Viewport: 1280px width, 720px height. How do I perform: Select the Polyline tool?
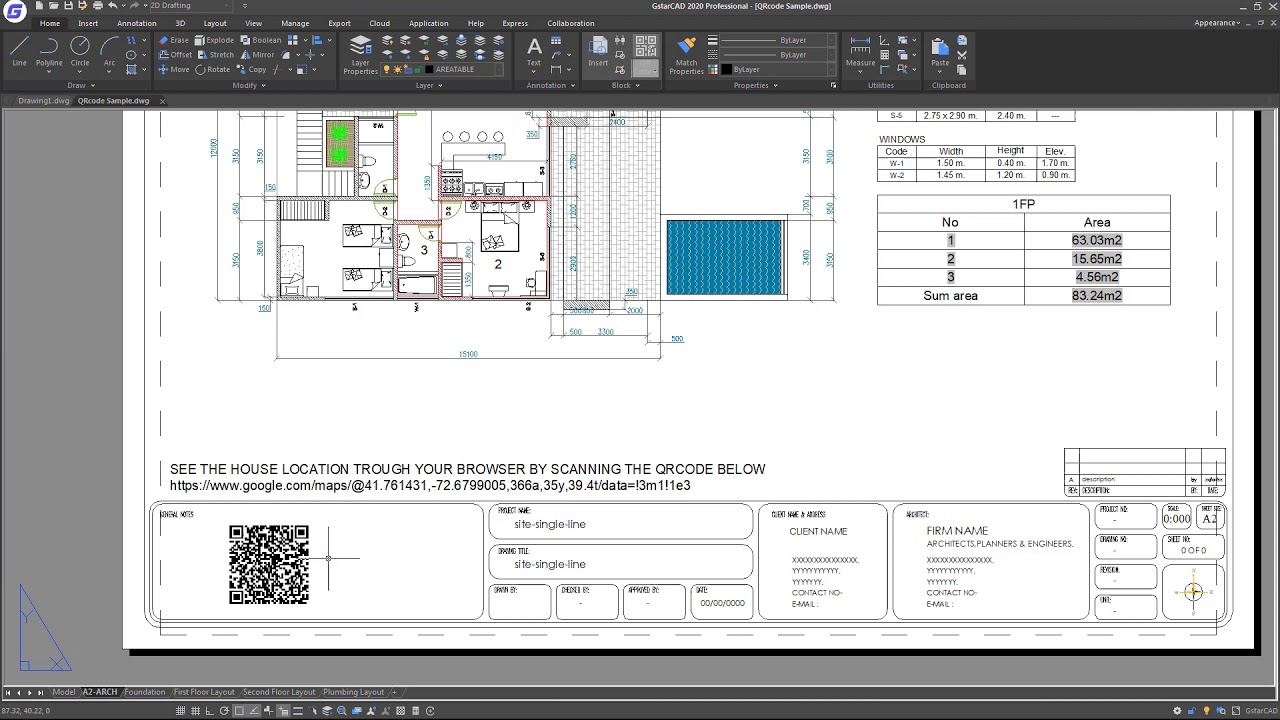(x=49, y=52)
